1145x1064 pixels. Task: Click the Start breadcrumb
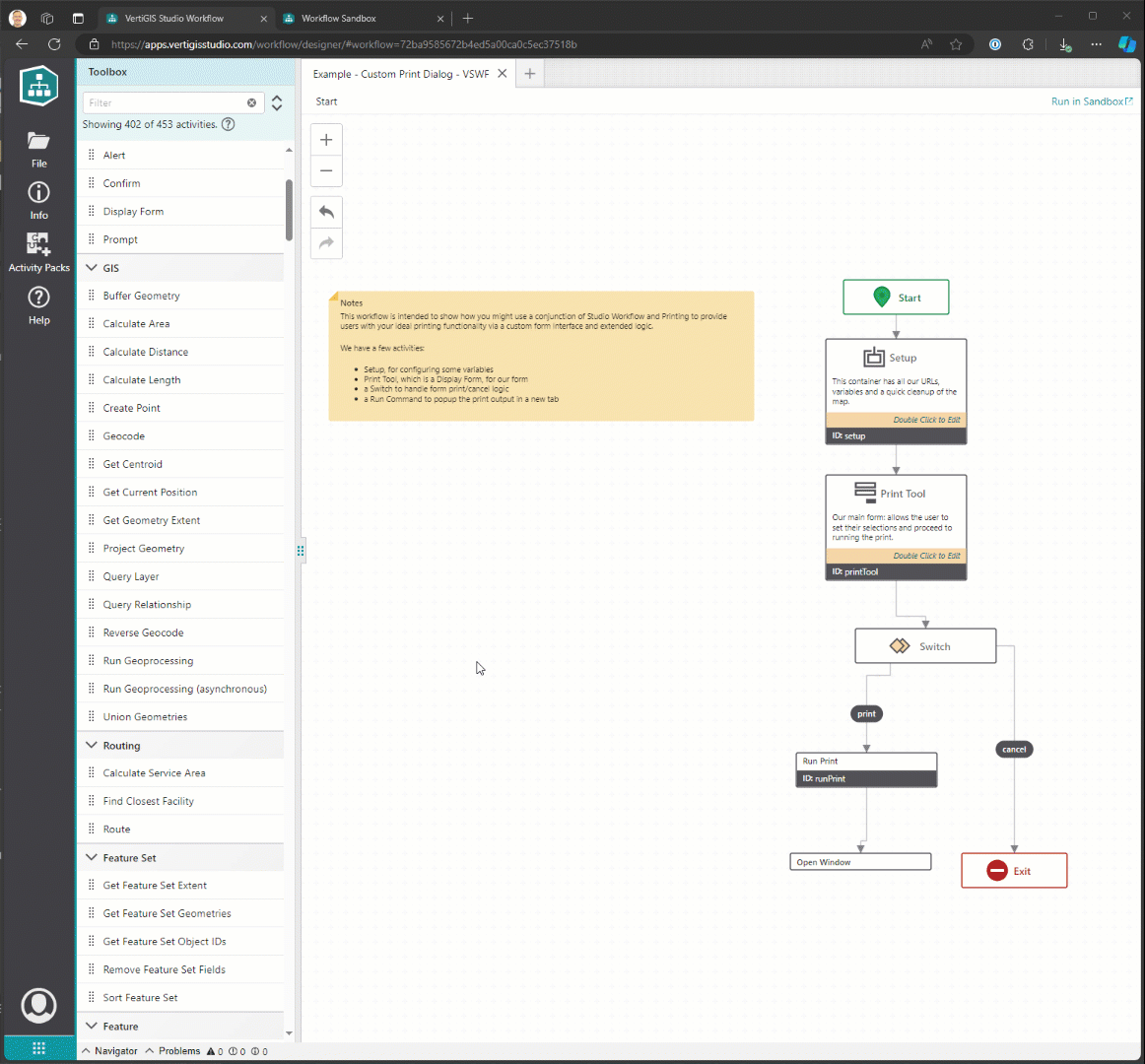point(326,101)
